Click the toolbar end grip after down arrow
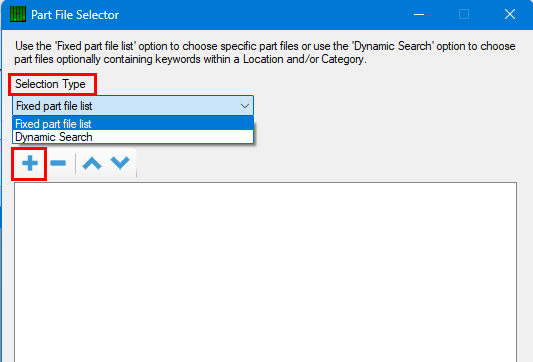The image size is (533, 362). (136, 163)
